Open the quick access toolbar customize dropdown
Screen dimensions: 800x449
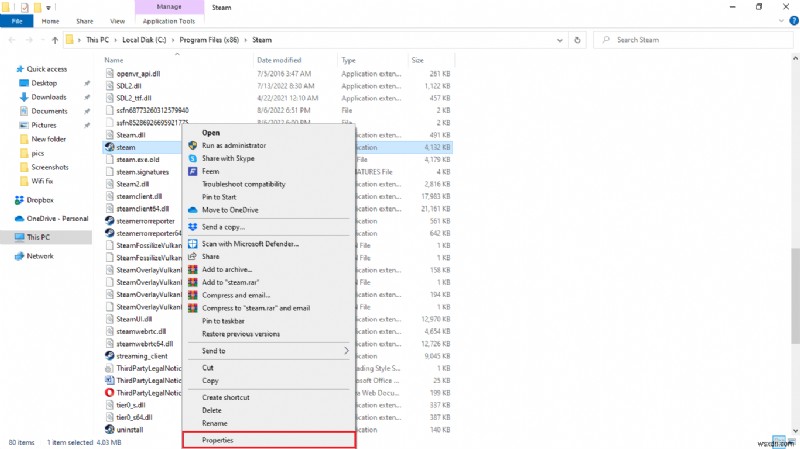[48, 8]
